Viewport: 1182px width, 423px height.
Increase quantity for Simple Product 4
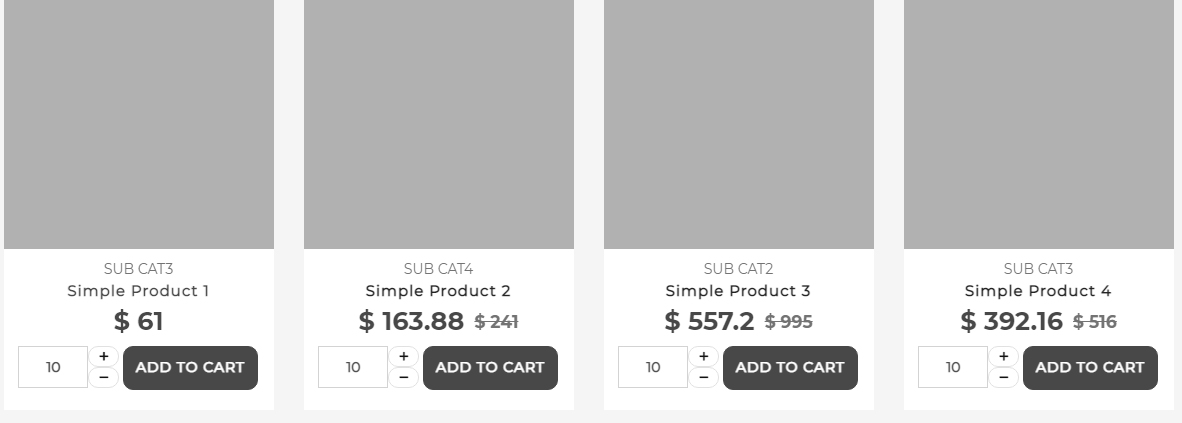point(1004,357)
